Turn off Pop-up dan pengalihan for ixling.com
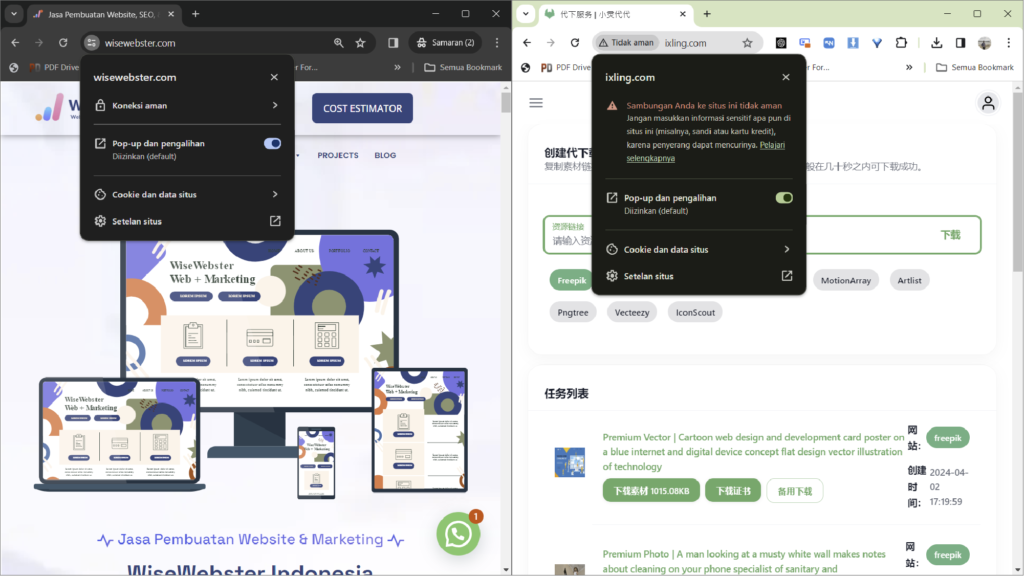Viewport: 1024px width, 576px height. [x=783, y=197]
